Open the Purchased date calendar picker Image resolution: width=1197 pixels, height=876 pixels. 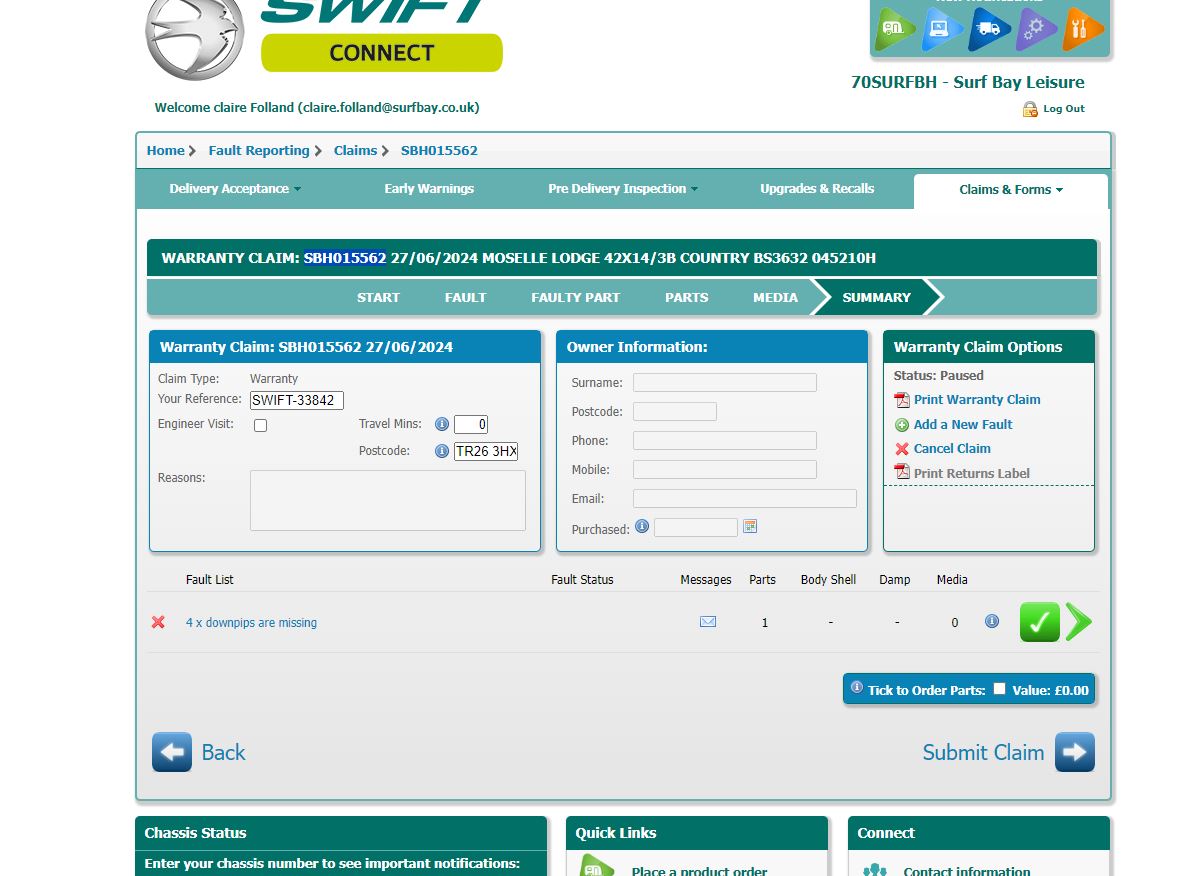pos(750,527)
